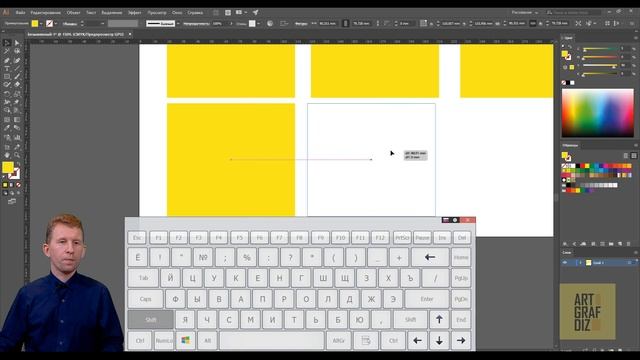This screenshot has height=360, width=640.
Task: Toggle the Caps key on on-screen keyboard
Action: (145, 299)
